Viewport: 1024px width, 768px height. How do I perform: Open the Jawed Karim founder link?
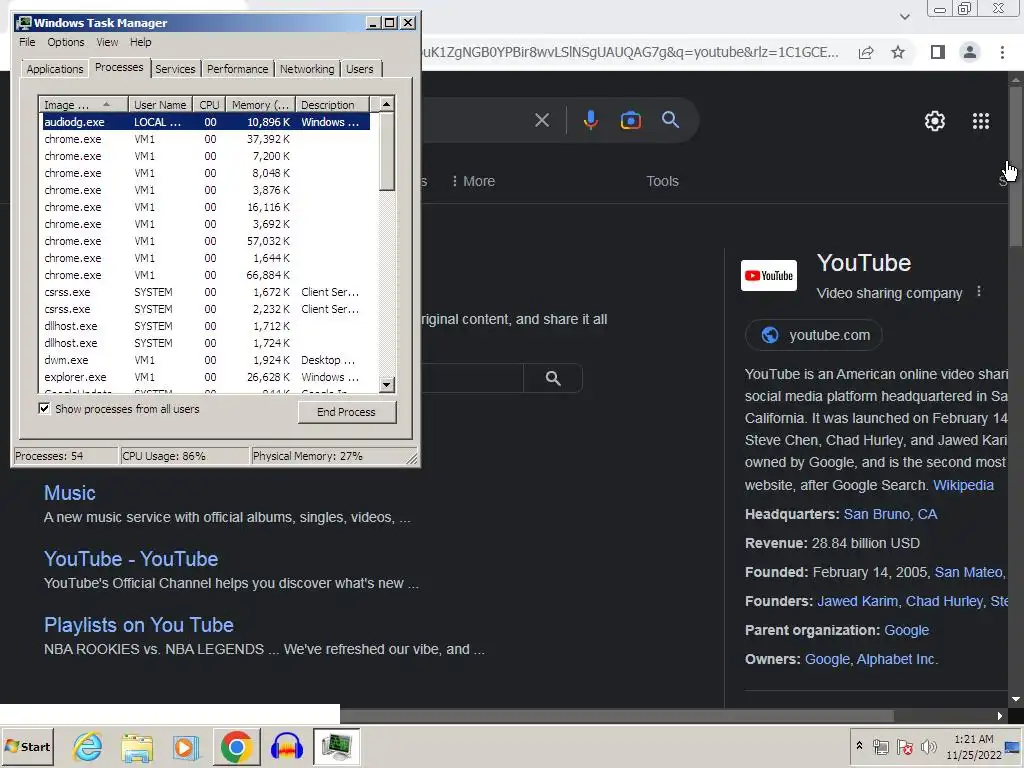coord(857,601)
